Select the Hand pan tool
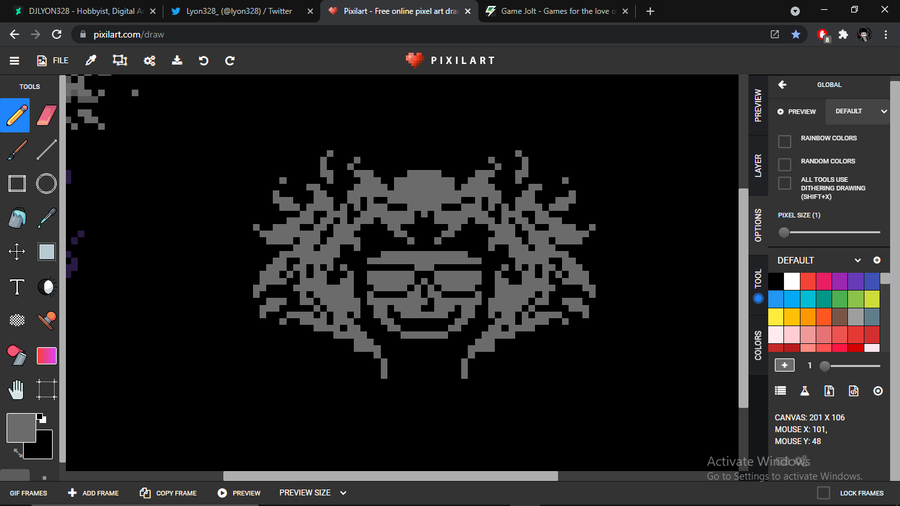The height and width of the screenshot is (506, 900). coord(17,390)
